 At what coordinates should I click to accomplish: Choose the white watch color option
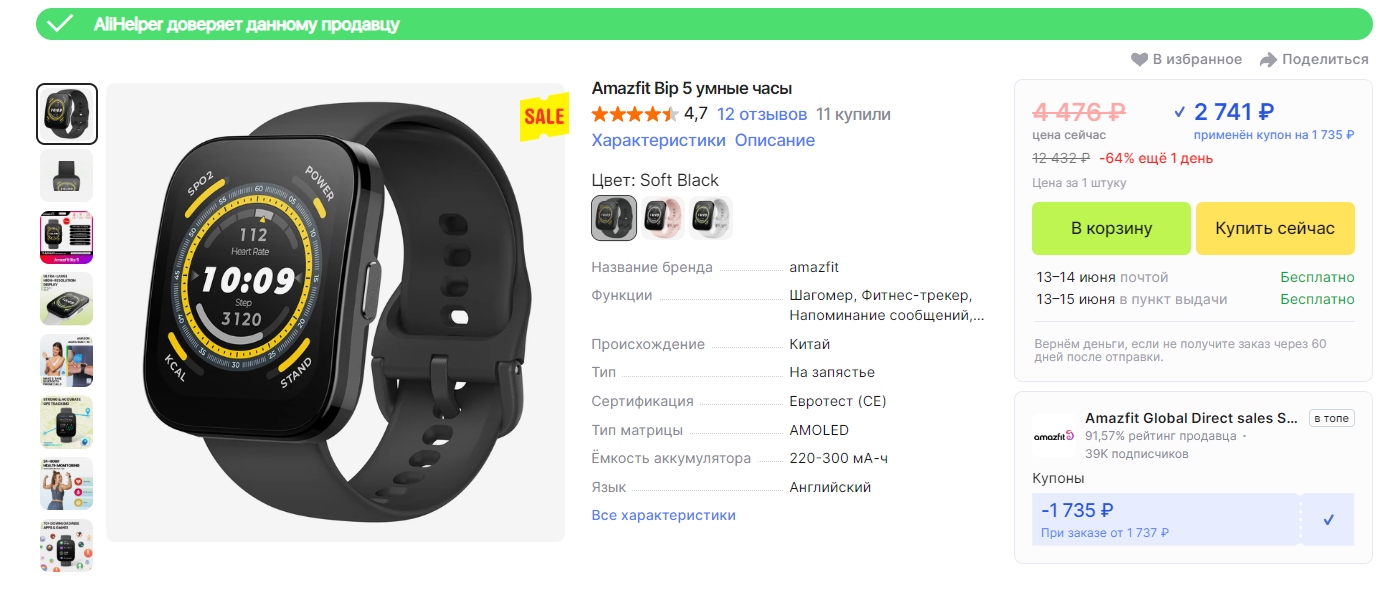pos(711,218)
